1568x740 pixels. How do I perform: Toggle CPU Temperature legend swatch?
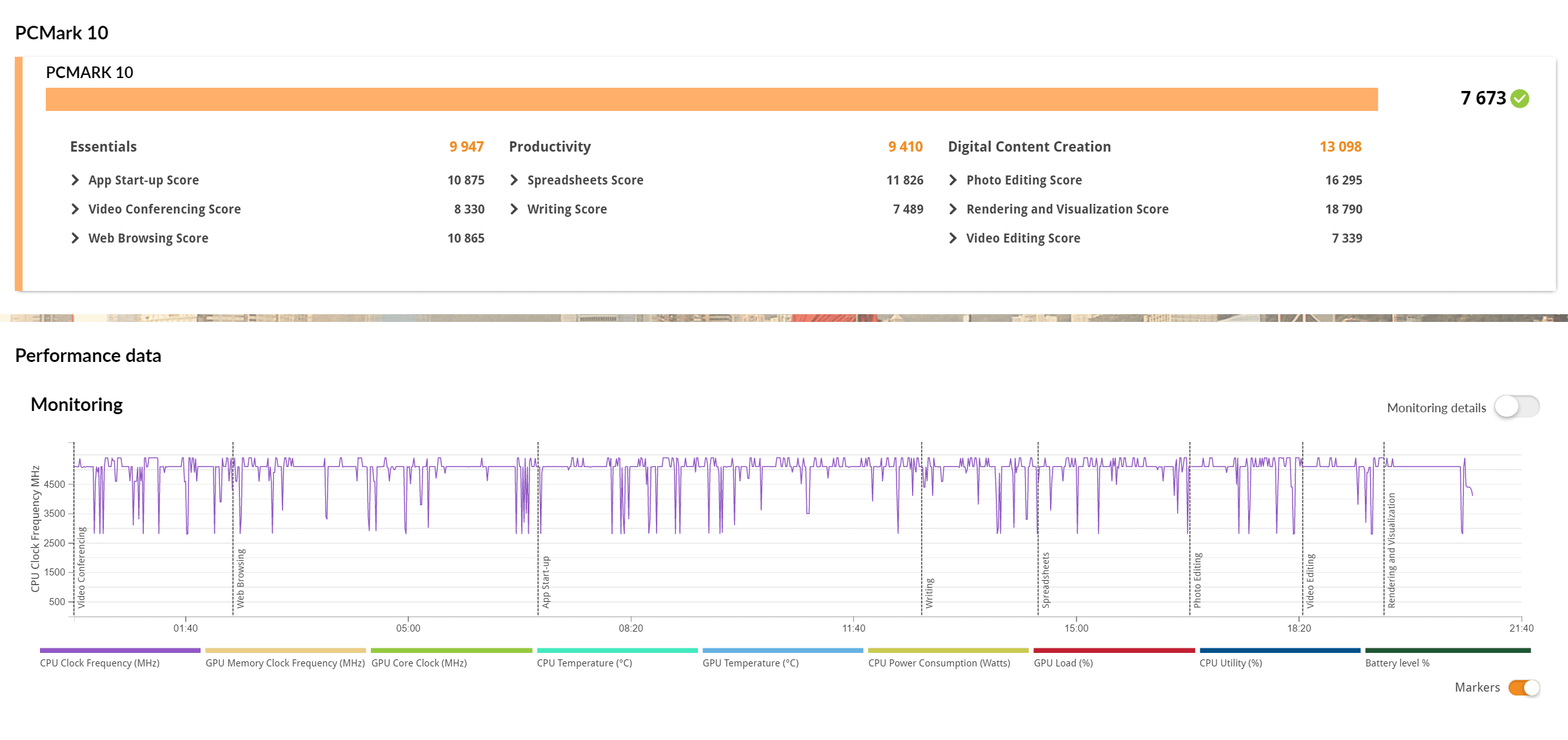pos(617,650)
